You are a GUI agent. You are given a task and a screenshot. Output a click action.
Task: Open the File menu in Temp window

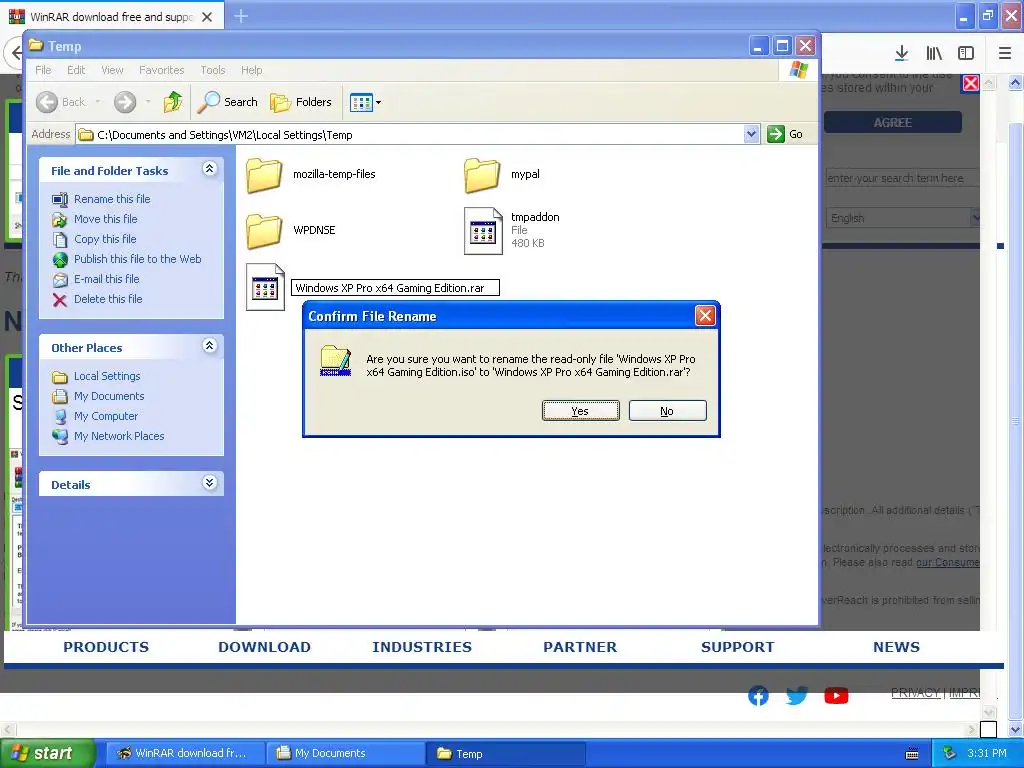click(x=43, y=70)
